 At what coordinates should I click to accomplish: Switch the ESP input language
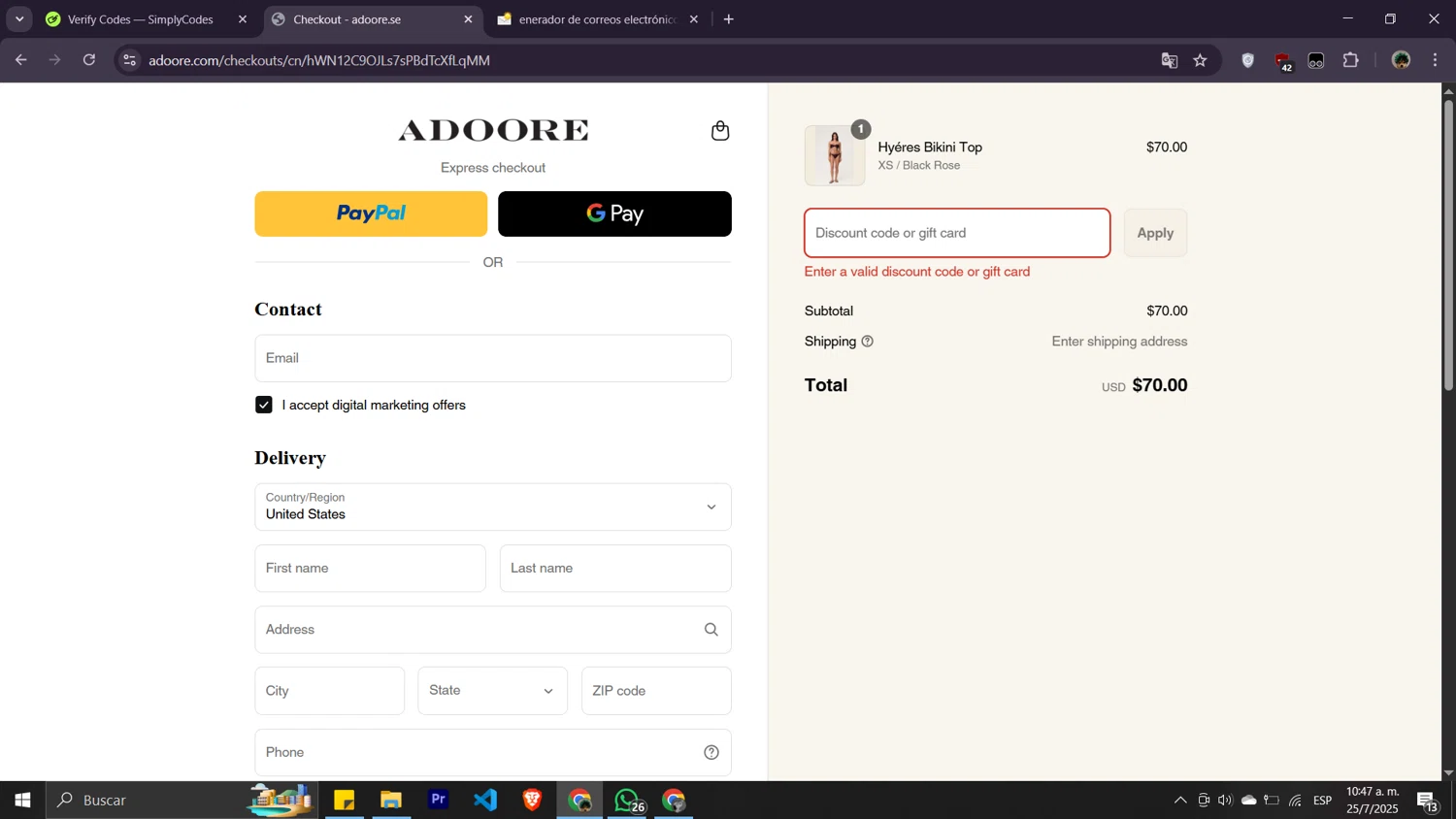click(1322, 801)
